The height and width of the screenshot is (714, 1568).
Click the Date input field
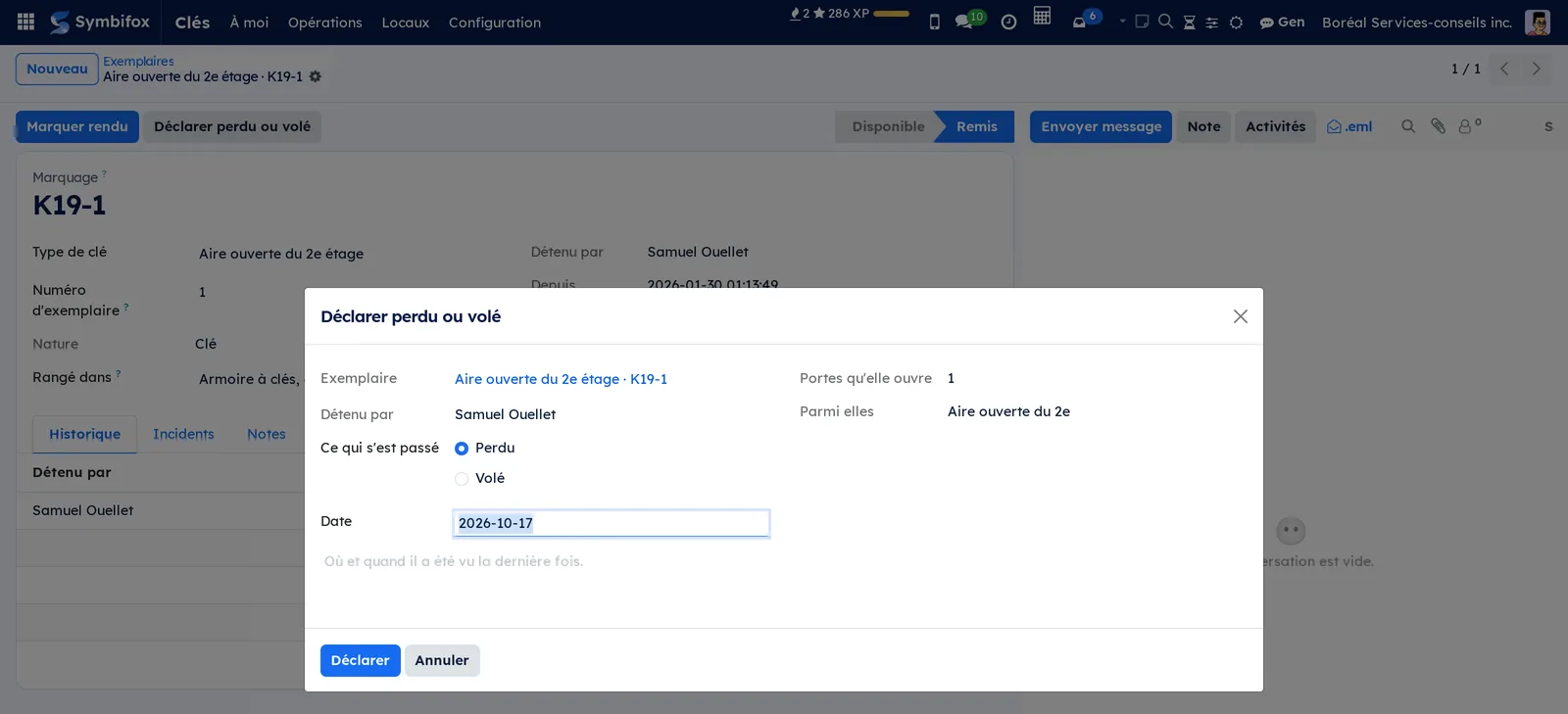(612, 523)
